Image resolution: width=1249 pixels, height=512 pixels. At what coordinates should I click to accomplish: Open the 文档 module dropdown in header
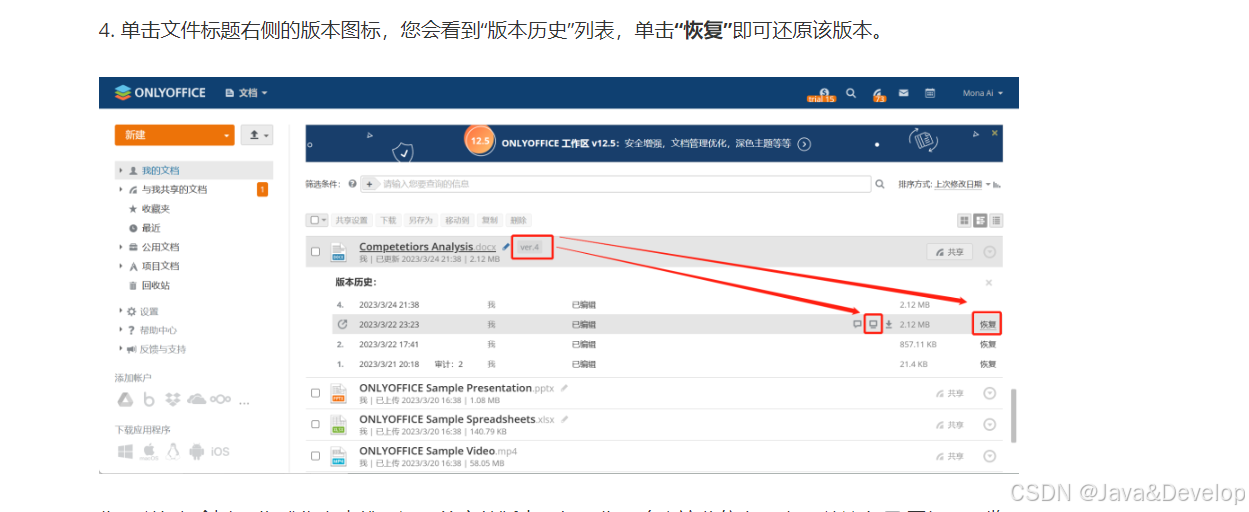[246, 93]
